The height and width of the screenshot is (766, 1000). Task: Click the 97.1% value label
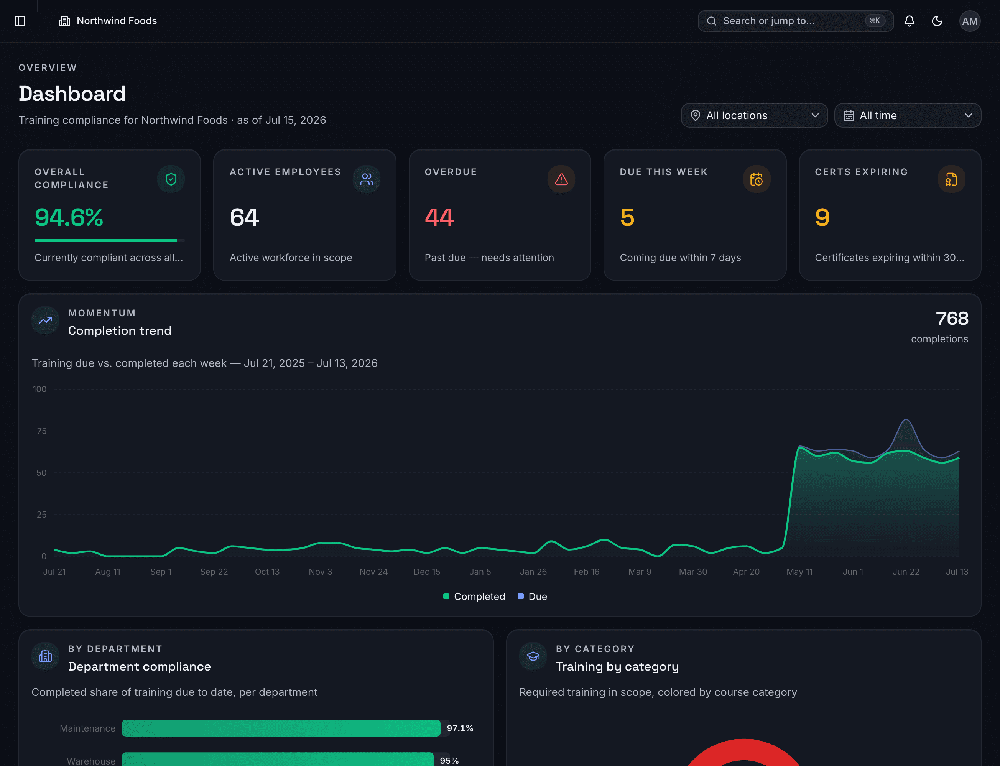(460, 728)
